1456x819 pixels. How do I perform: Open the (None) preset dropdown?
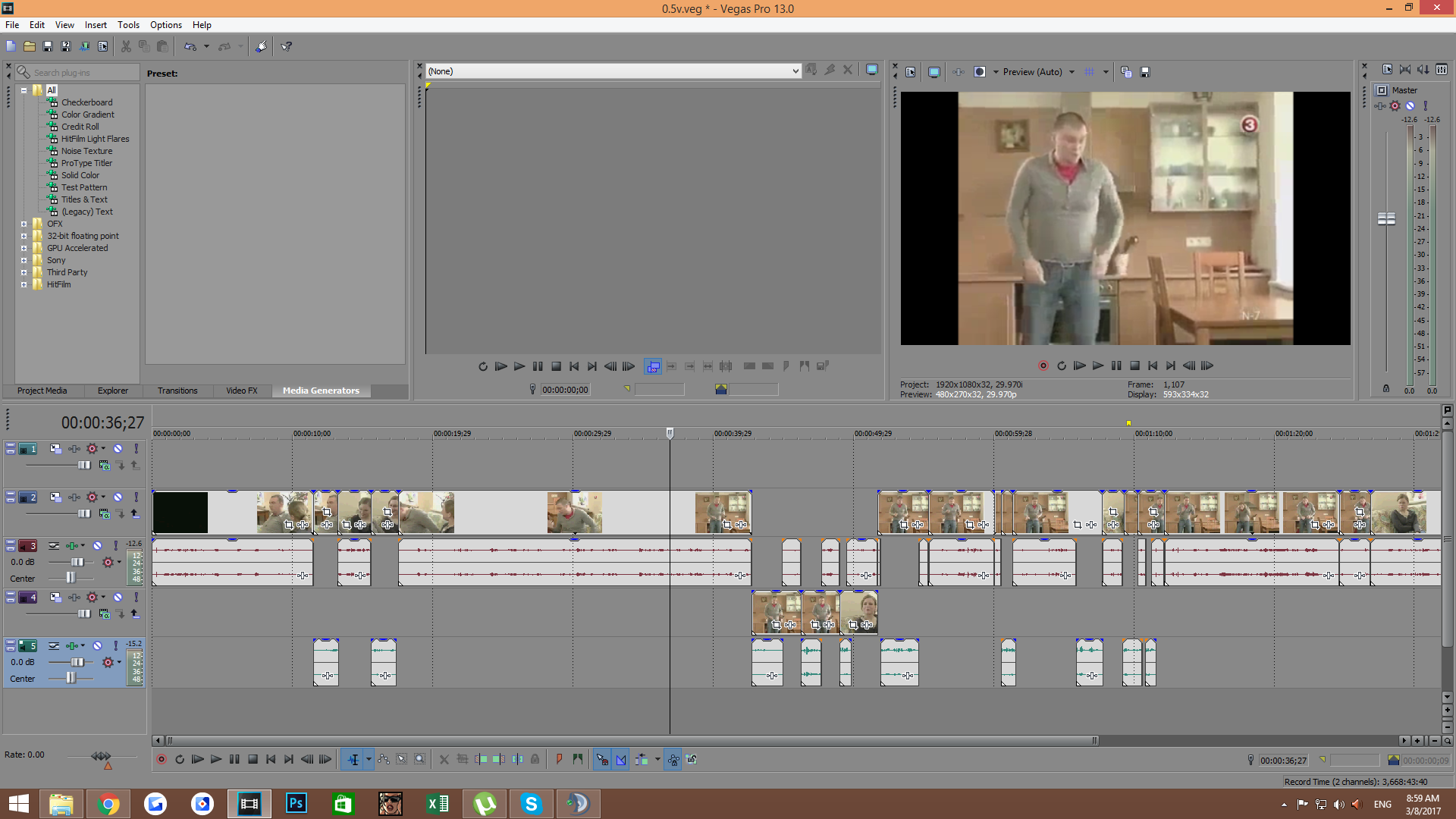pyautogui.click(x=795, y=71)
